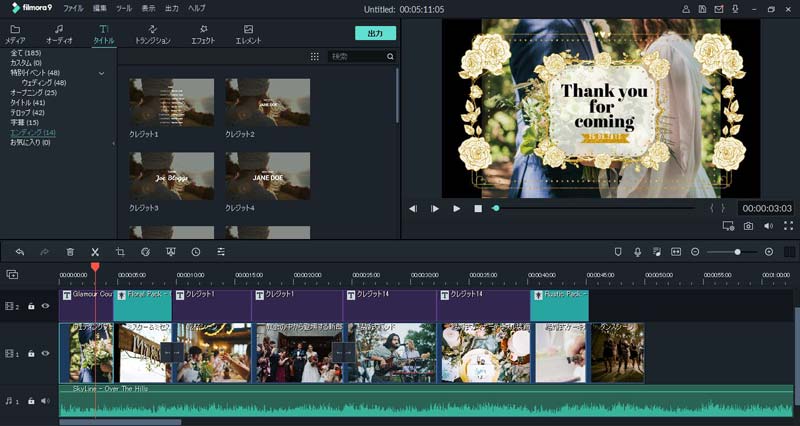Enter full screen preview
The width and height of the screenshot is (800, 426).
coord(788,225)
